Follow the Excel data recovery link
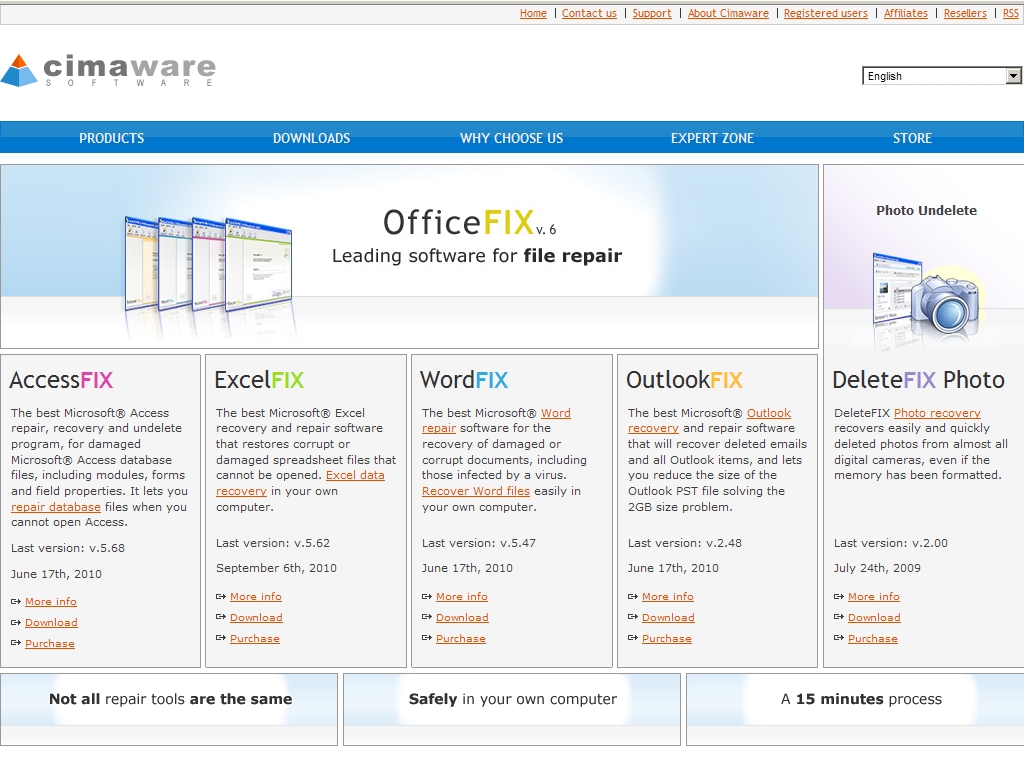The height and width of the screenshot is (768, 1024). (x=355, y=475)
